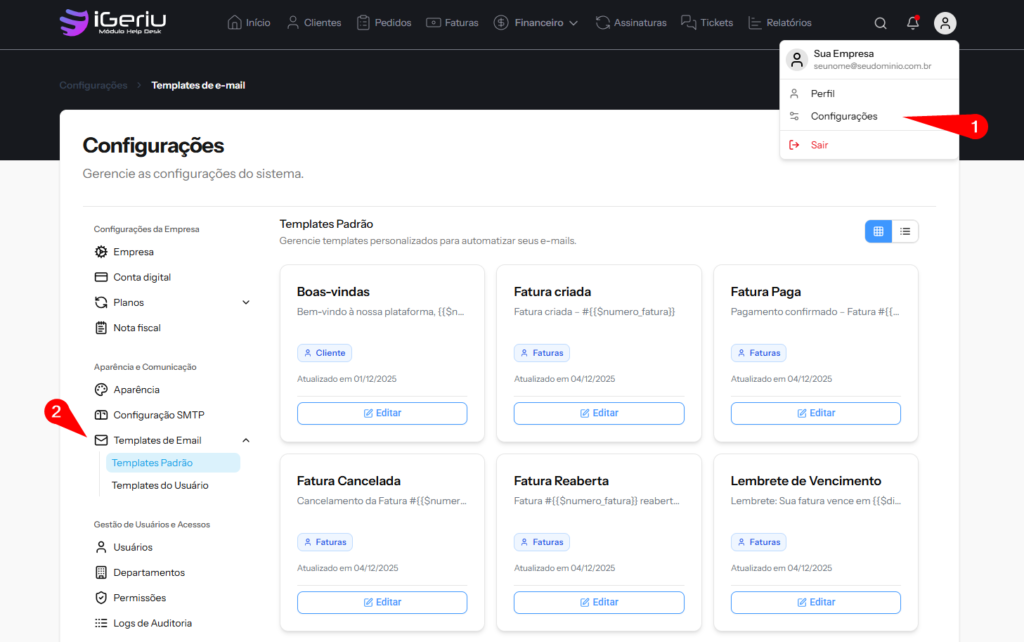1024x642 pixels.
Task: Switch to list view layout
Action: (905, 231)
